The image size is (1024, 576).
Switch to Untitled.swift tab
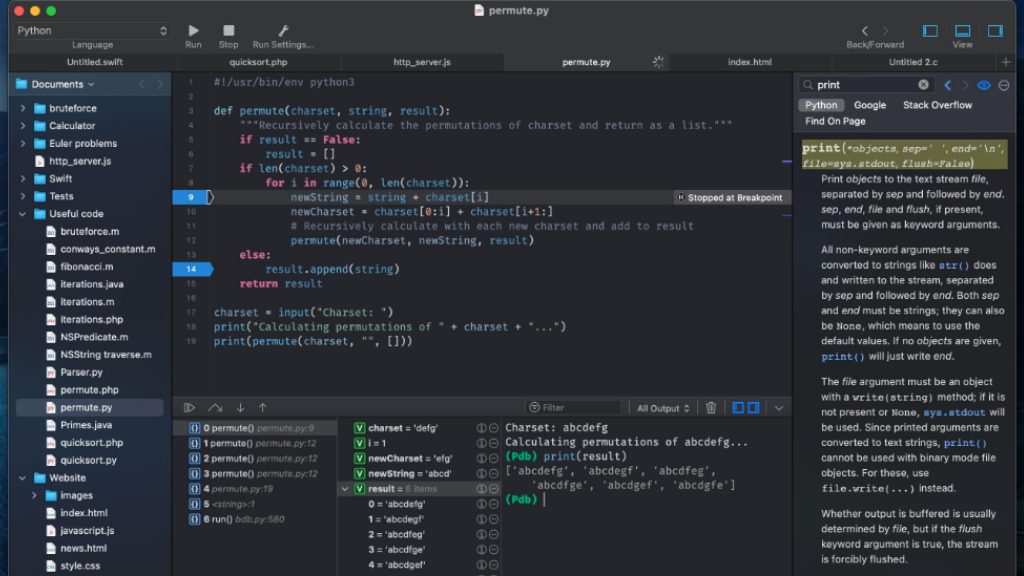click(x=95, y=62)
